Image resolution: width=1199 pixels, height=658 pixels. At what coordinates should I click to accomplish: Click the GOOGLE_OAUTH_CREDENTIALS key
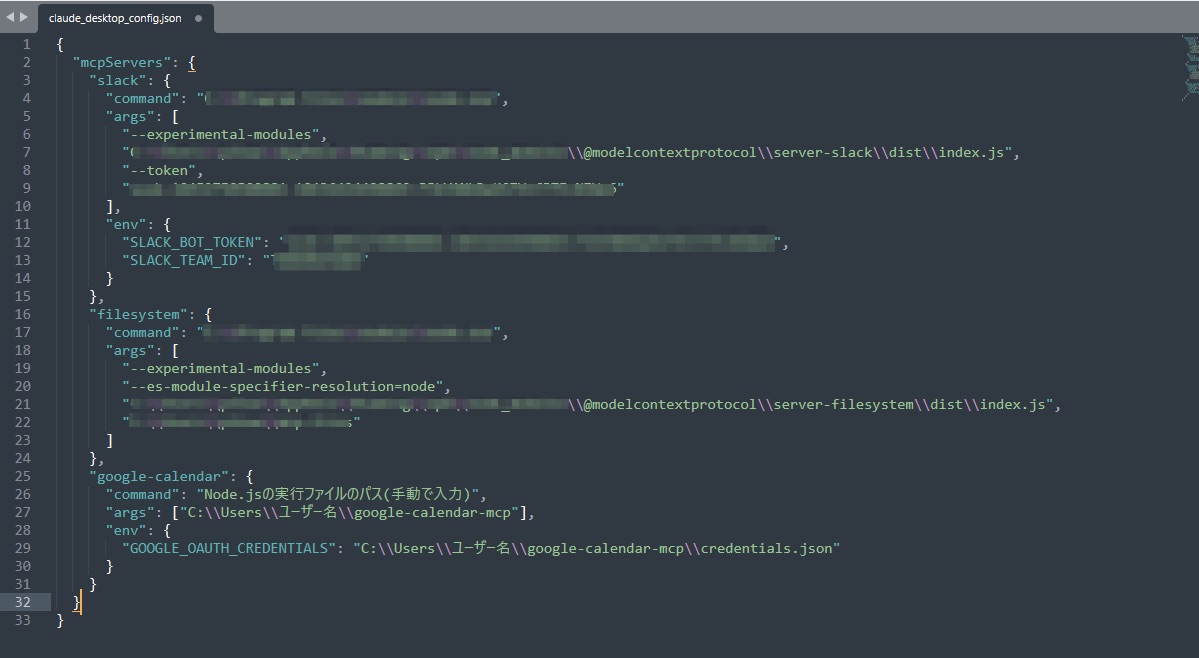point(227,548)
